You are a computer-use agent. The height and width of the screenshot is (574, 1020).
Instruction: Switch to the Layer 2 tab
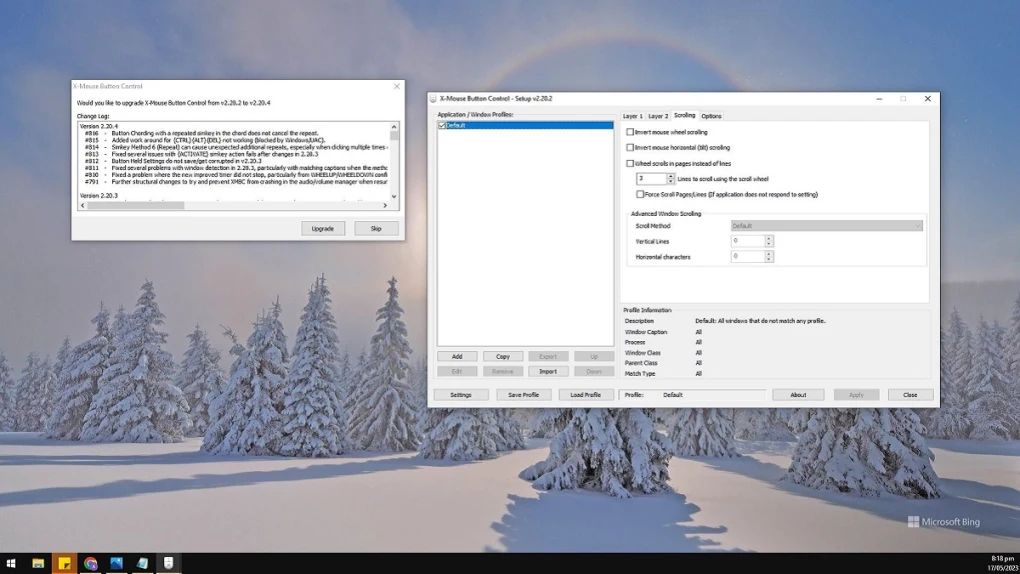coord(658,116)
